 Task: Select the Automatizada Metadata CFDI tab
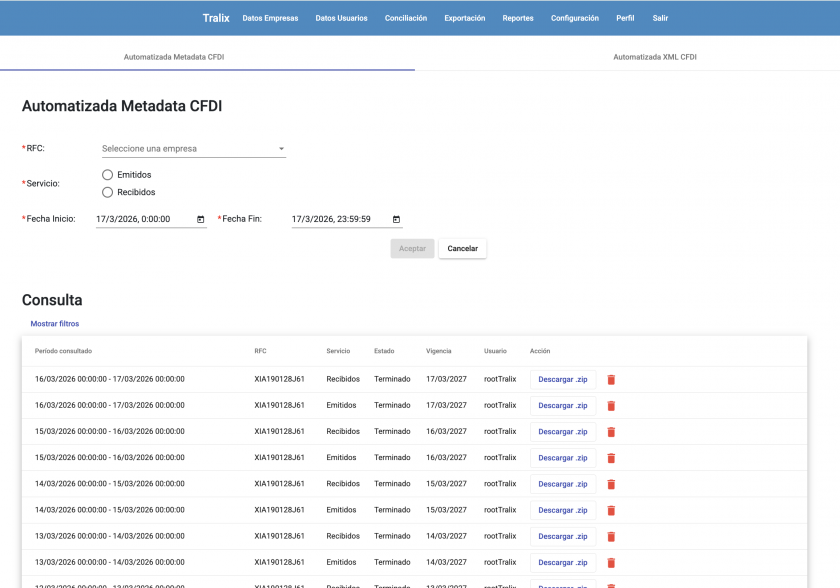pyautogui.click(x=174, y=57)
